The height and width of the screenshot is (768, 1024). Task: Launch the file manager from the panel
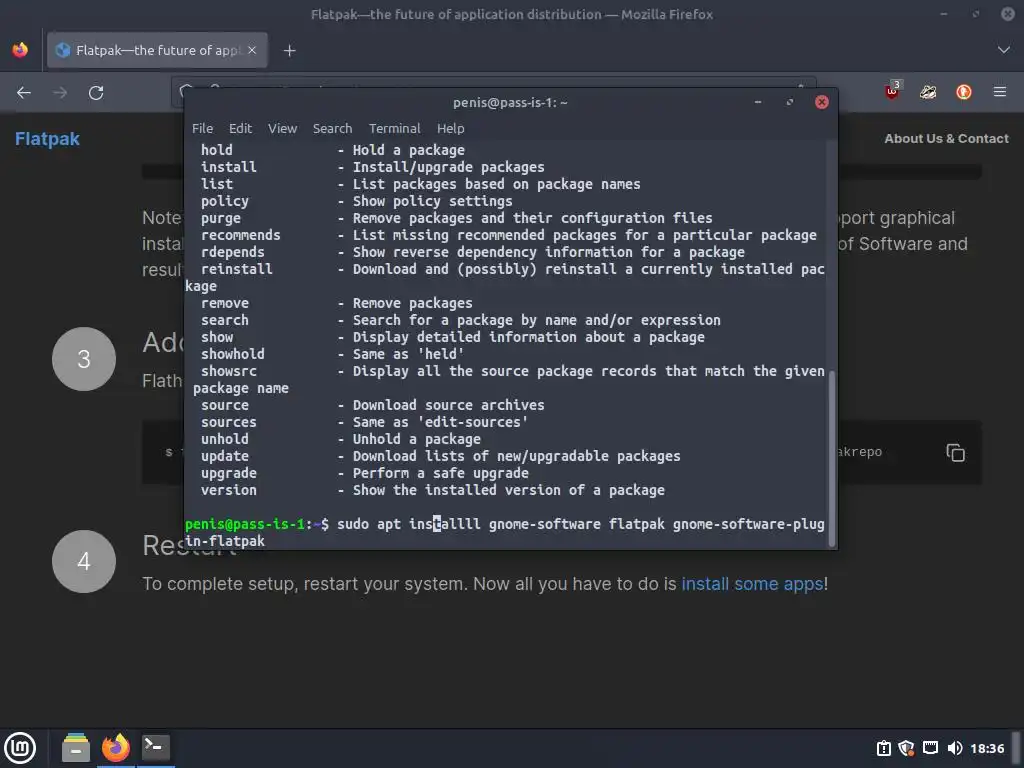[76, 748]
